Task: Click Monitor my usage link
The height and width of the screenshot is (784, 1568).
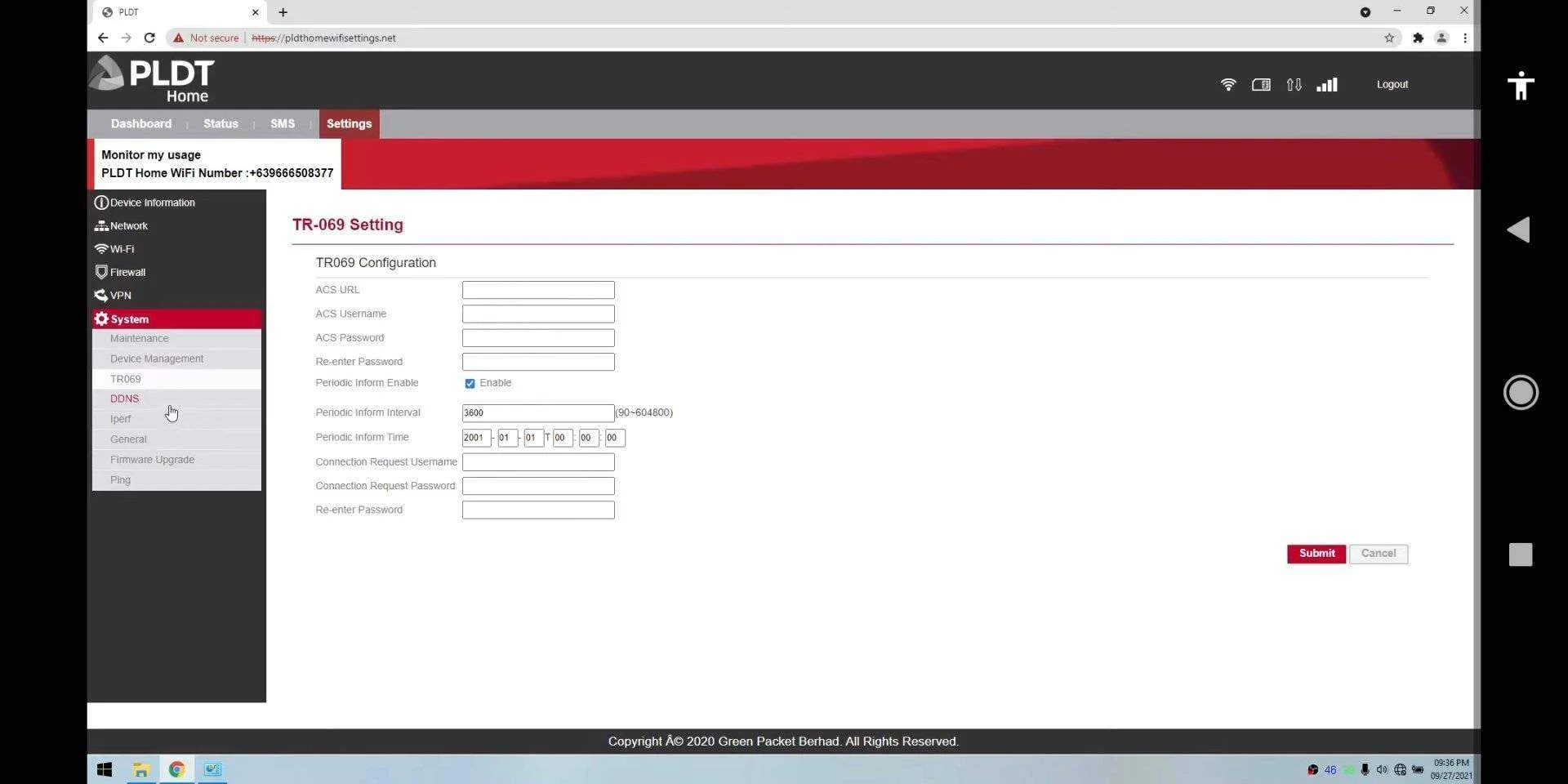Action: [151, 154]
